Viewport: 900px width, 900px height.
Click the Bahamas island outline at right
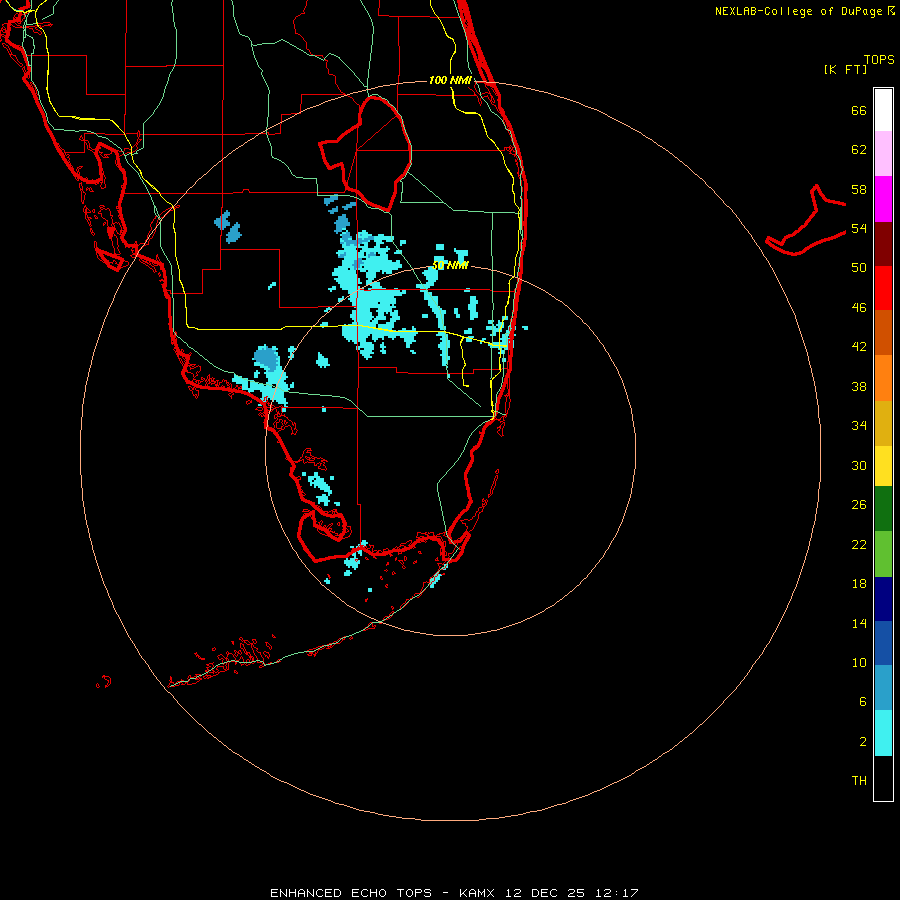[806, 220]
